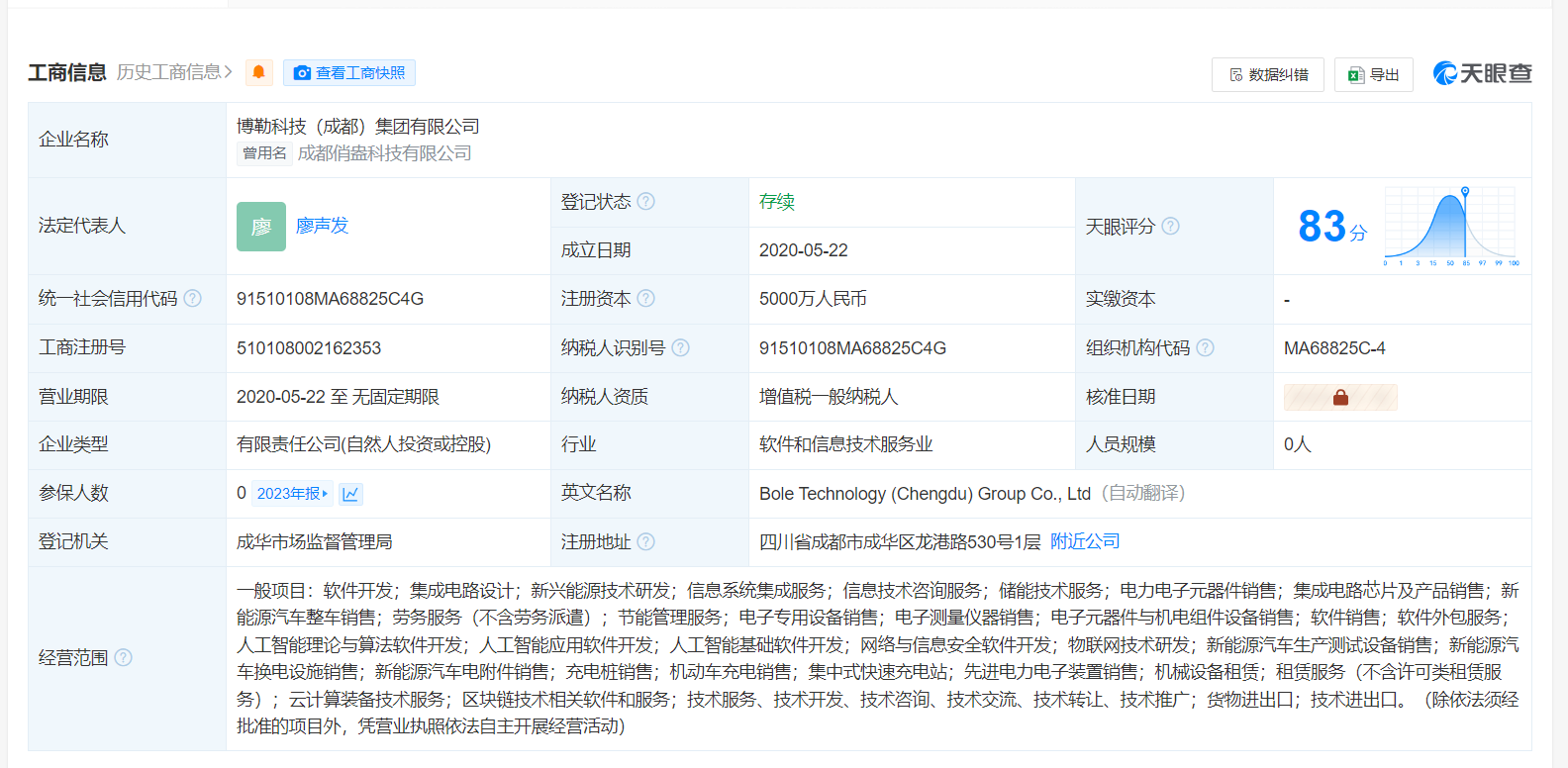This screenshot has width=1568, height=768.
Task: Click former name 成都俏盎科技有限公司
Action: coord(384,153)
